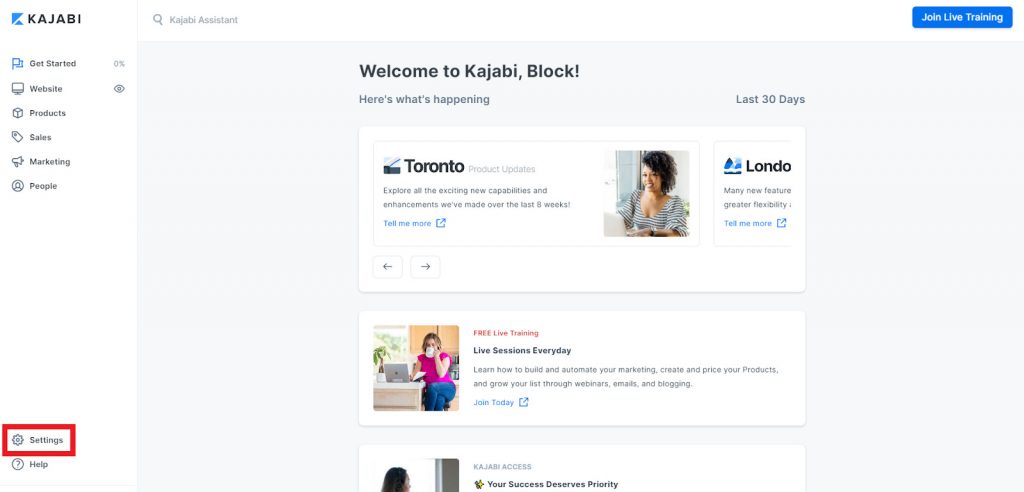Image resolution: width=1024 pixels, height=492 pixels.
Task: Follow London card's Tell me more link
Action: coord(748,223)
